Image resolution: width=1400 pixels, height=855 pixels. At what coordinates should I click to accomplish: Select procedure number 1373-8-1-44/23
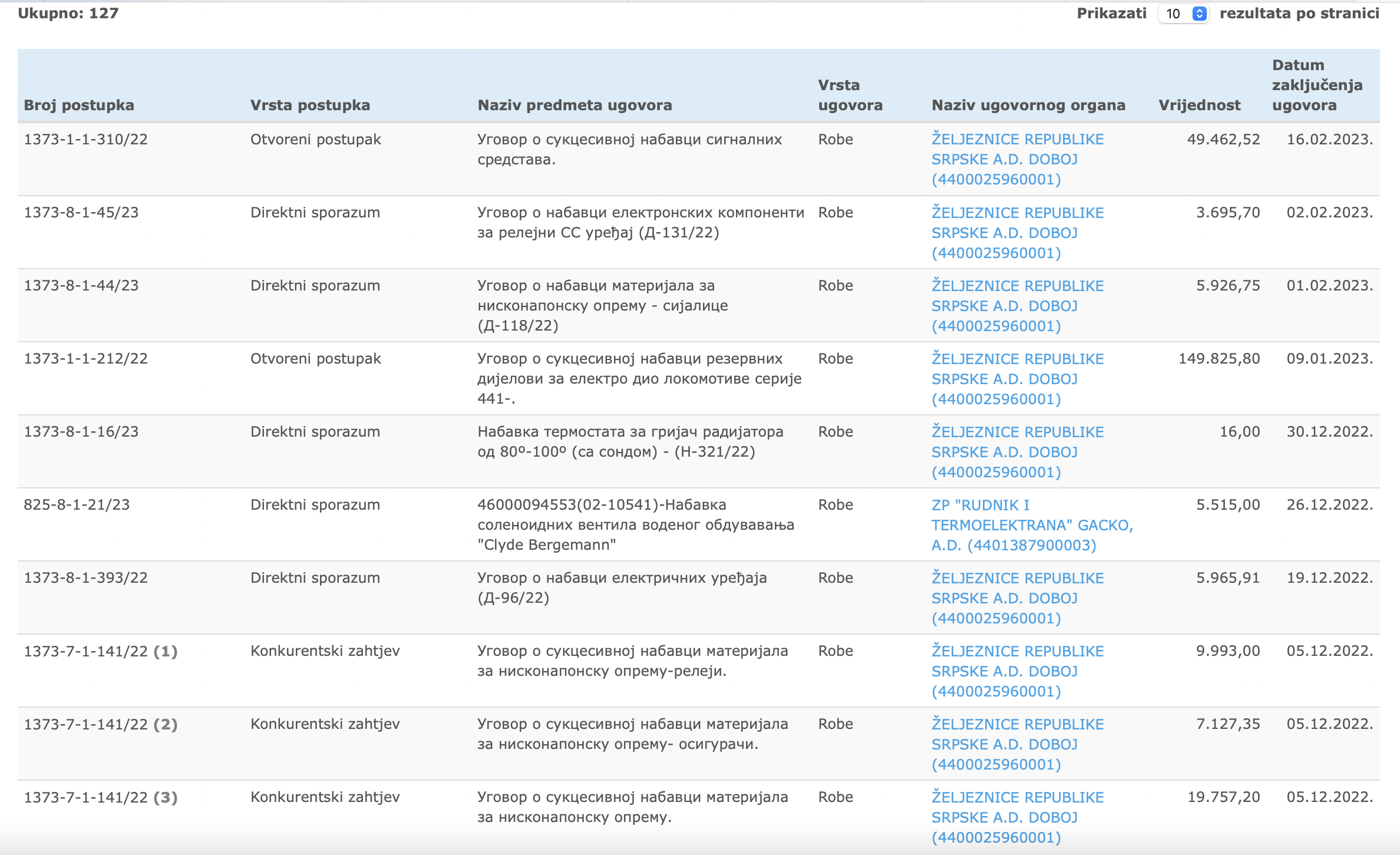click(81, 285)
